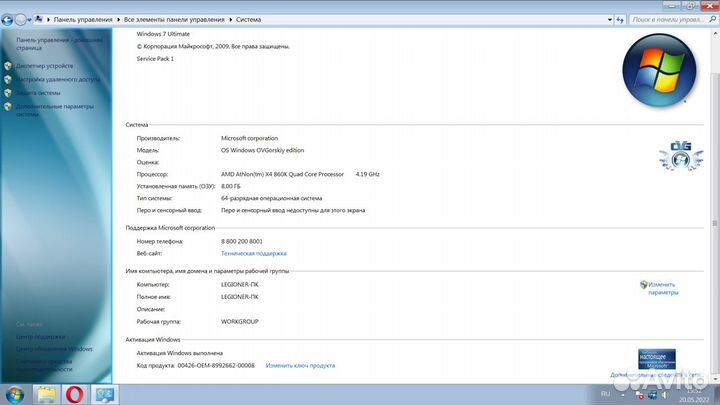Click shield icon next to Изменить параметры
This screenshot has width=720, height=405.
(643, 285)
